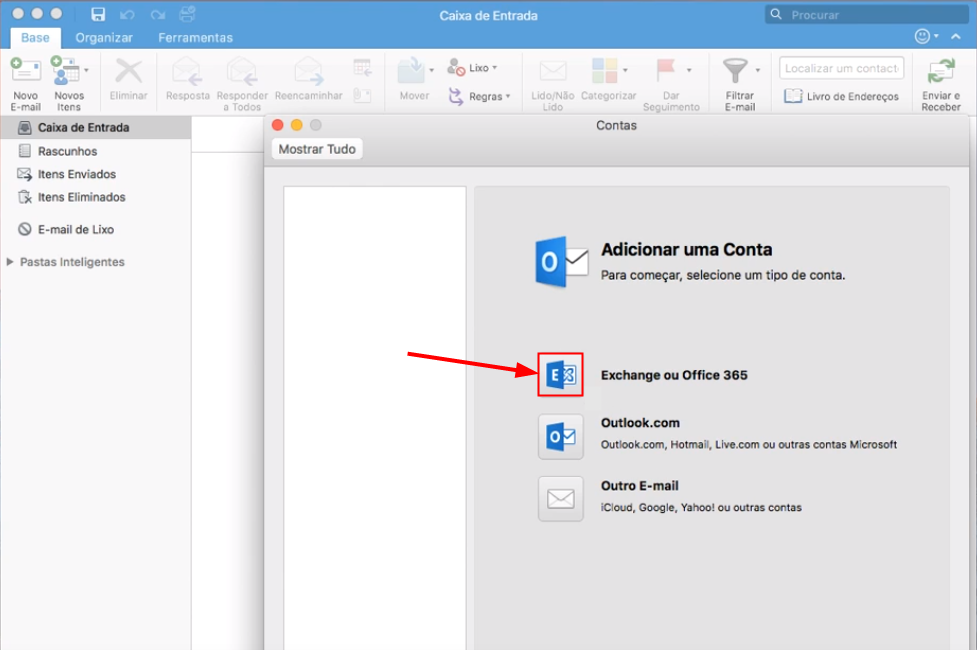
Task: Click the meeting reply calendar icon
Action: (362, 67)
